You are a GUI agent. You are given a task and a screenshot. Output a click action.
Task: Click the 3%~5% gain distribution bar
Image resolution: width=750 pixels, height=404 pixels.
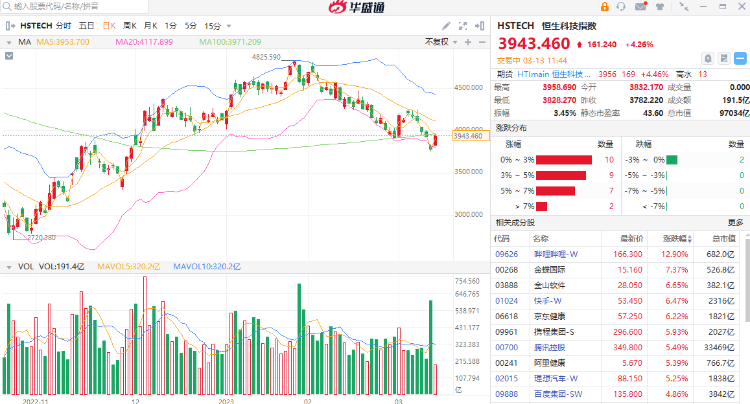coord(561,175)
